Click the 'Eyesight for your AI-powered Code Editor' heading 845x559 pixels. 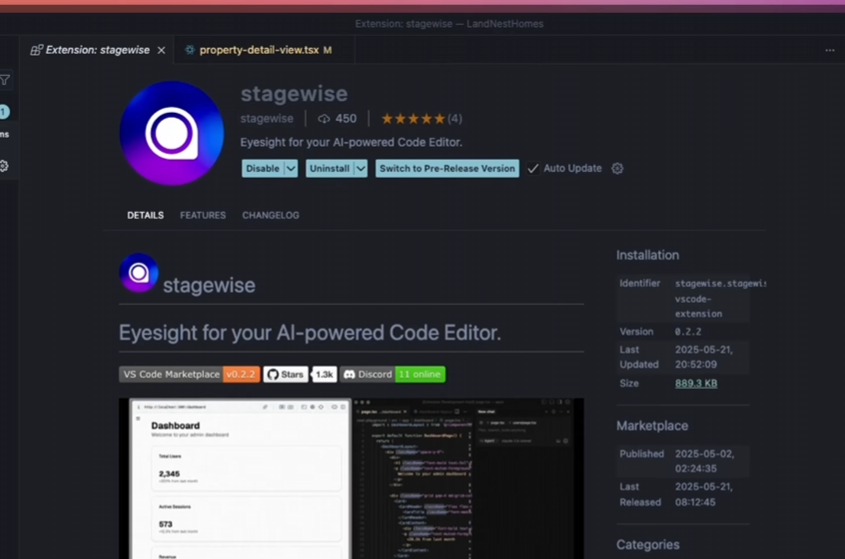click(310, 333)
